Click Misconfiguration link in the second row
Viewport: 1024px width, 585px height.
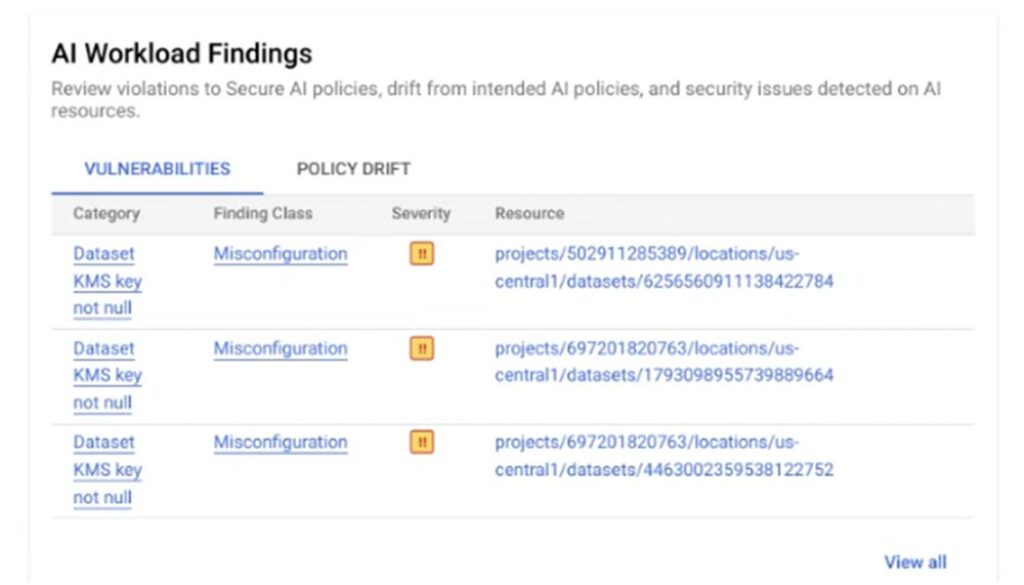(280, 349)
